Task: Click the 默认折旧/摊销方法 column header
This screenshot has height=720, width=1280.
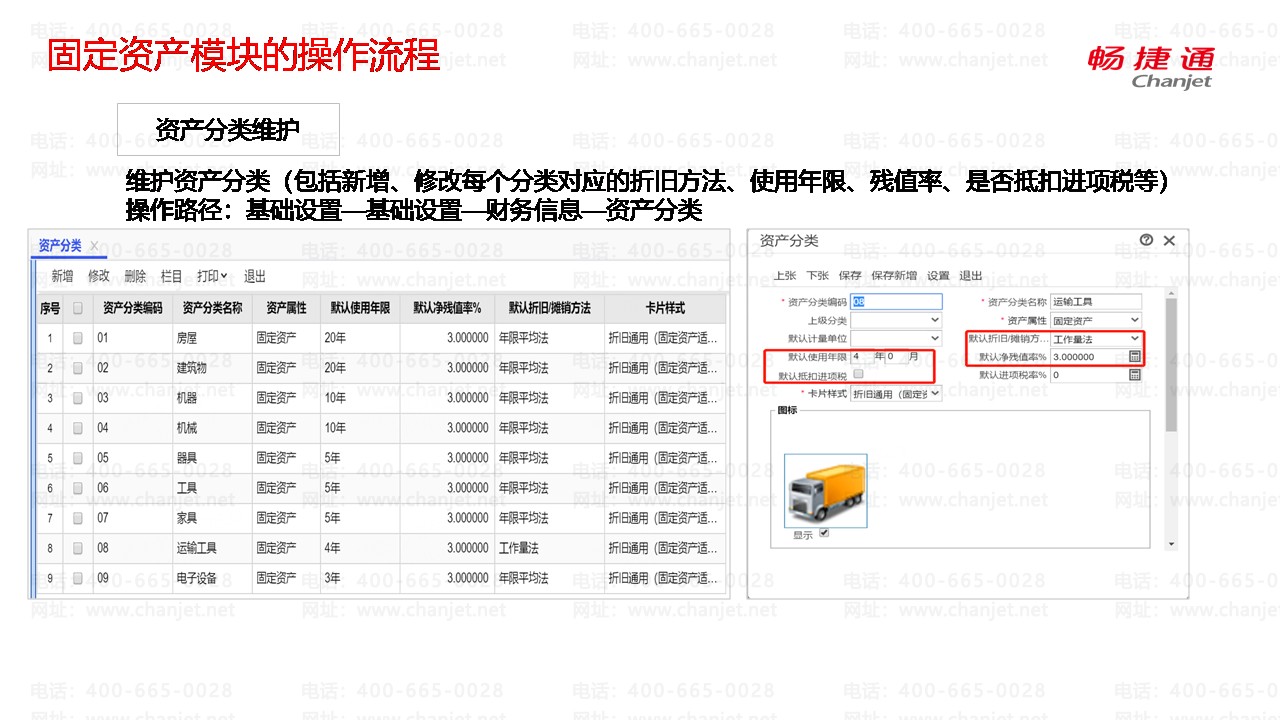Action: (549, 309)
